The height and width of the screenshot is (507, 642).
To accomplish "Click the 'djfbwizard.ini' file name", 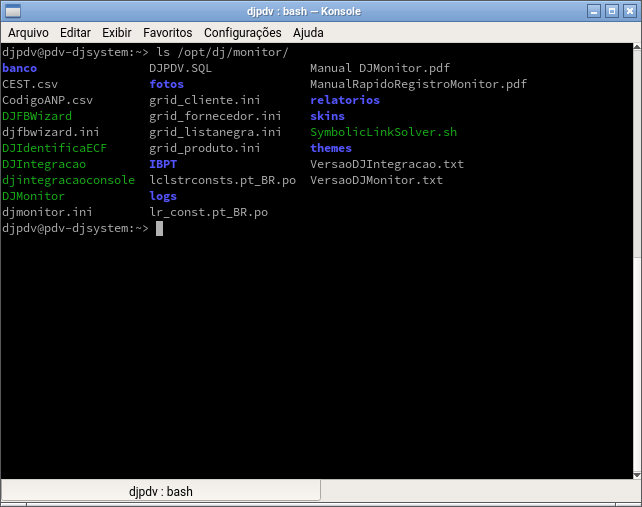I will 51,132.
